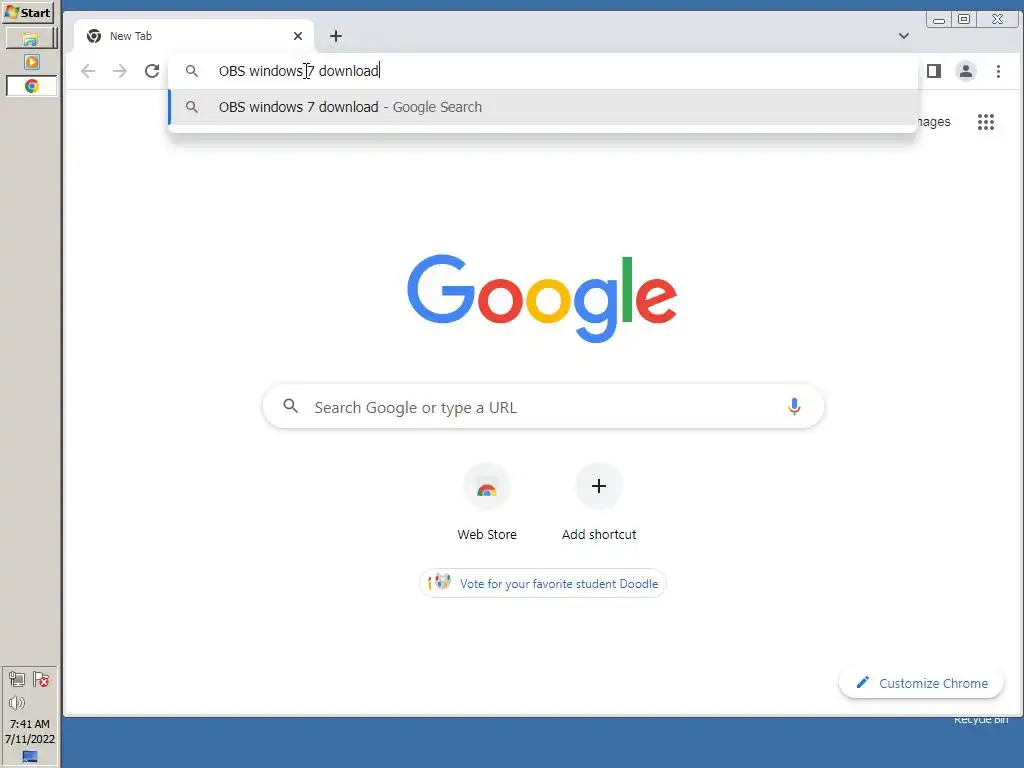Open the Windows Start menu

tap(27, 12)
